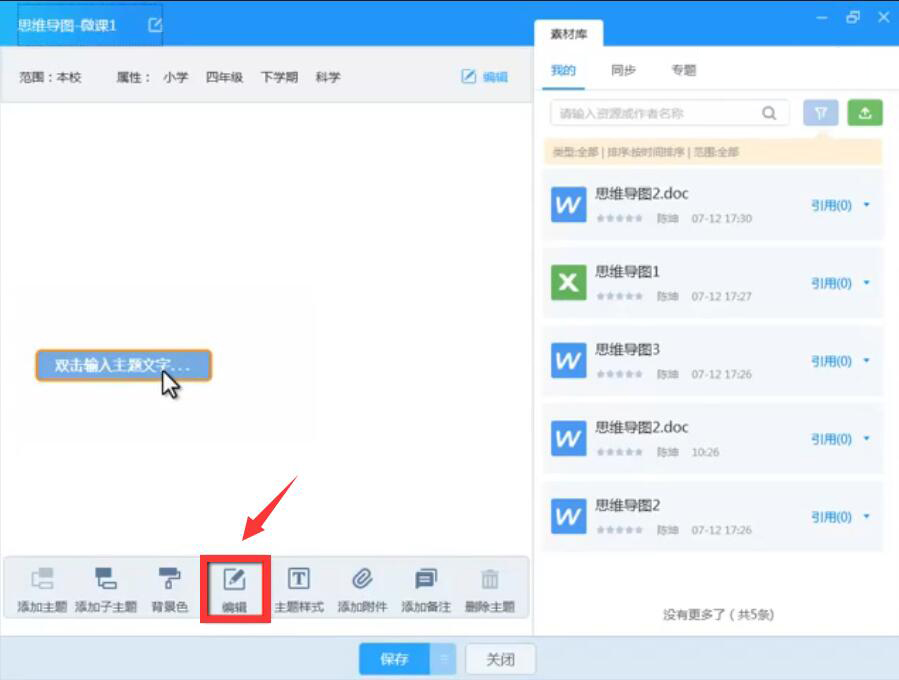The height and width of the screenshot is (680, 899).
Task: Click star rating of 思维导图1
Action: pyautogui.click(x=619, y=296)
